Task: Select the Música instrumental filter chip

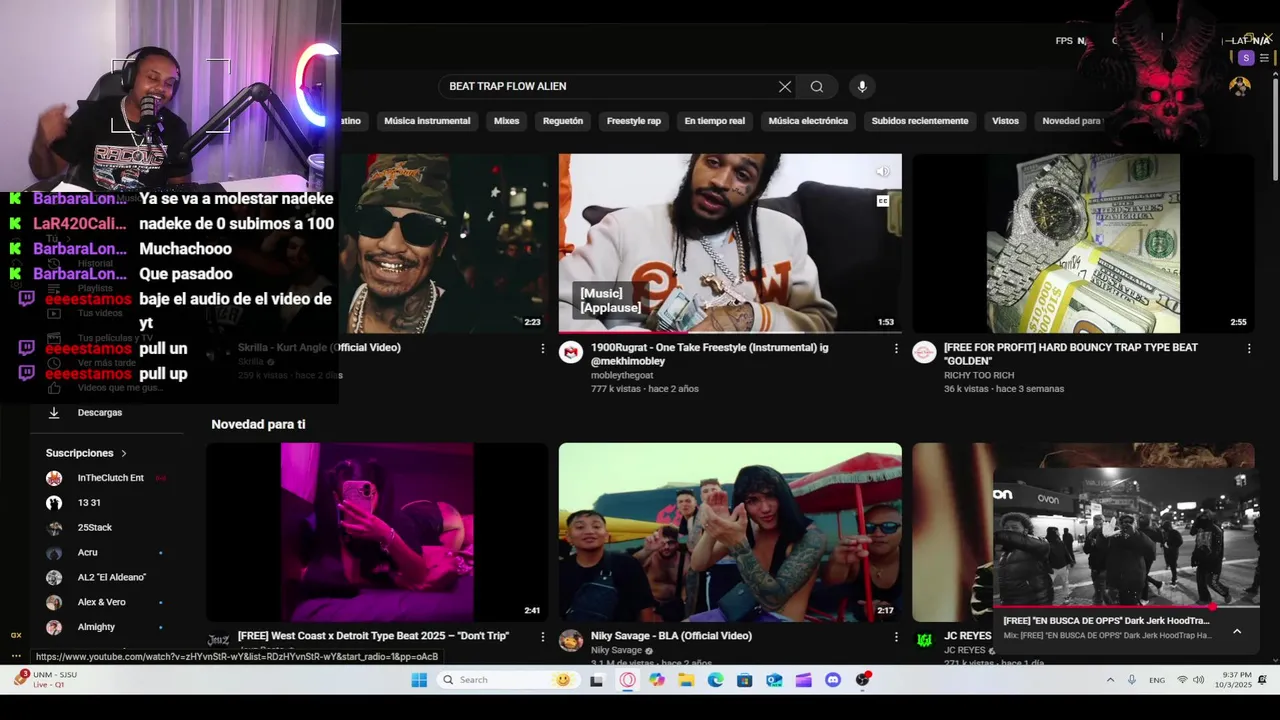Action: (x=427, y=121)
